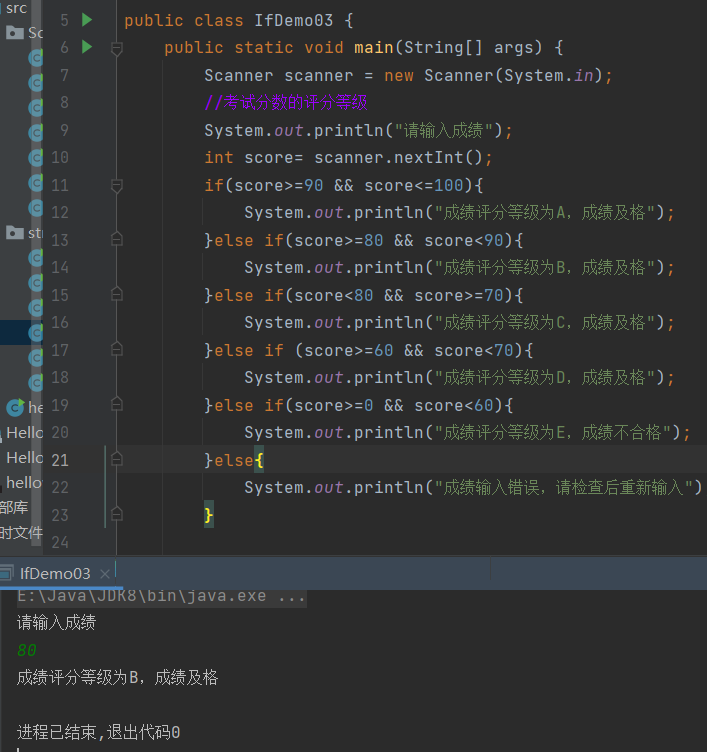Toggle fold marker at line 19
The image size is (707, 752).
(117, 405)
